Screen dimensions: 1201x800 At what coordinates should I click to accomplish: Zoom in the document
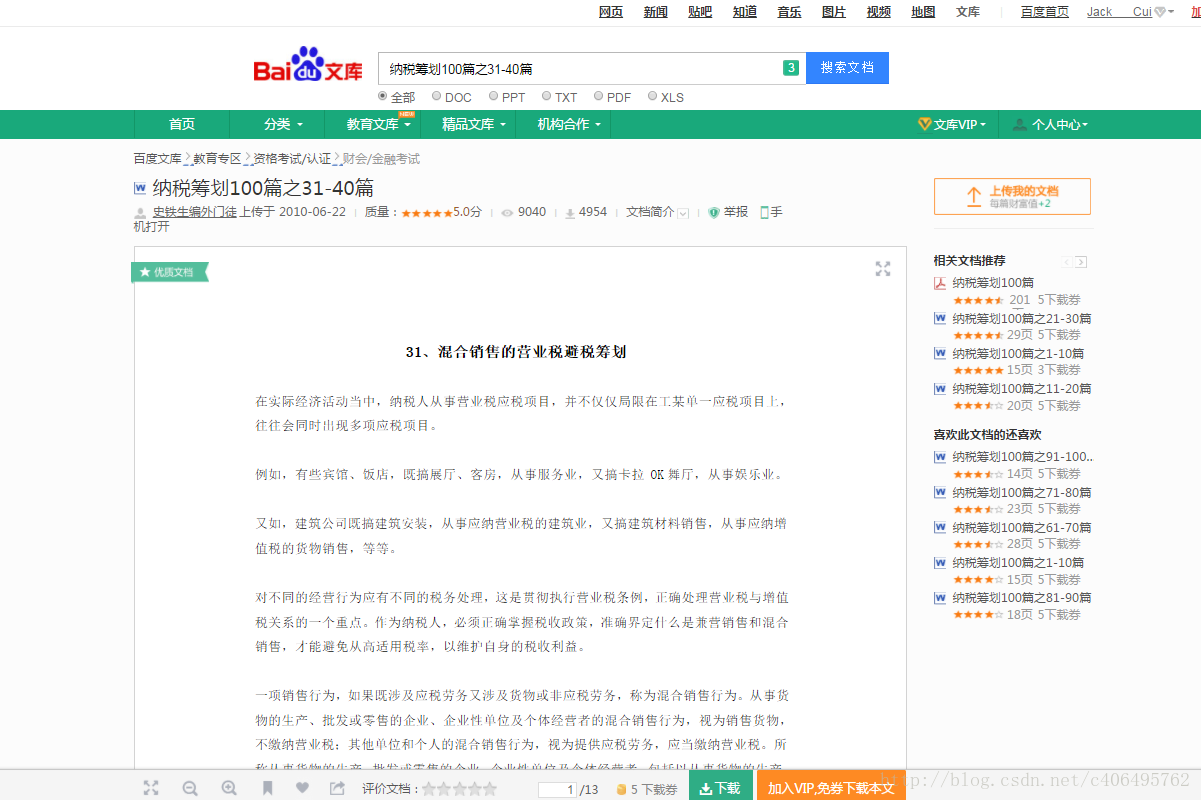click(229, 788)
